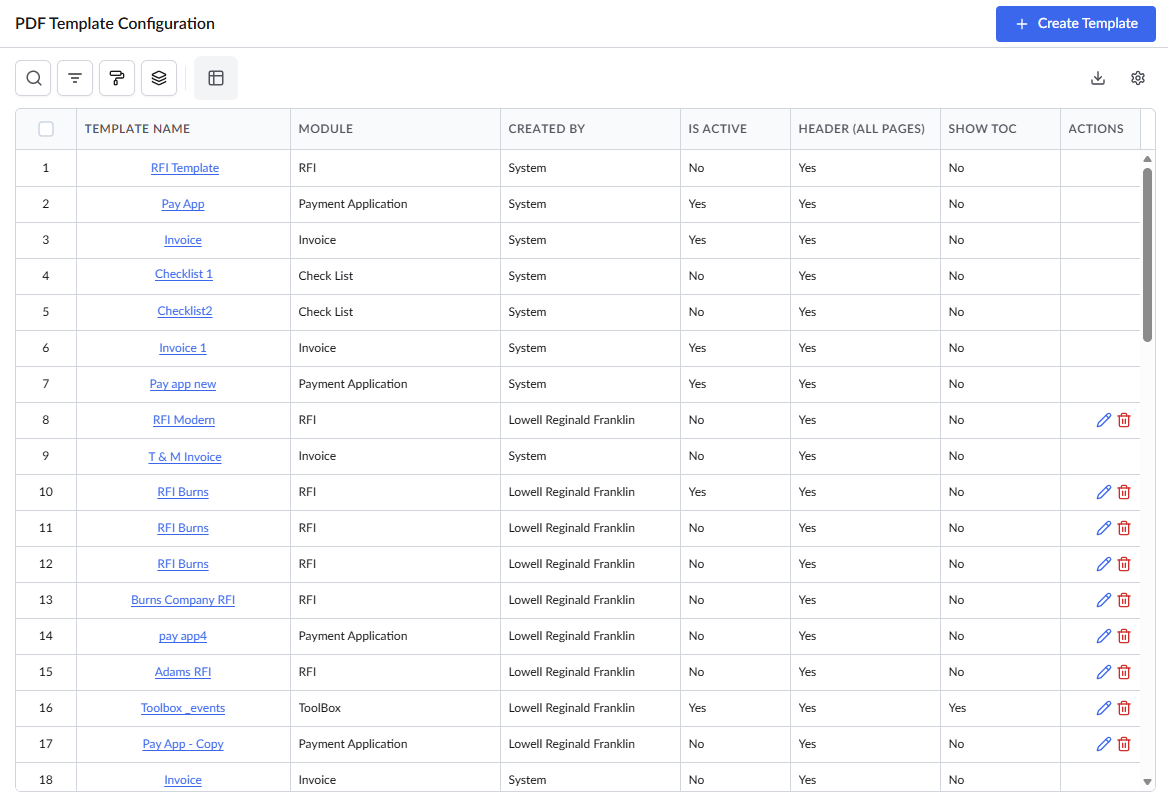Screen dimensions: 1168x802
Task: Open the layers grouping icon
Action: (x=159, y=78)
